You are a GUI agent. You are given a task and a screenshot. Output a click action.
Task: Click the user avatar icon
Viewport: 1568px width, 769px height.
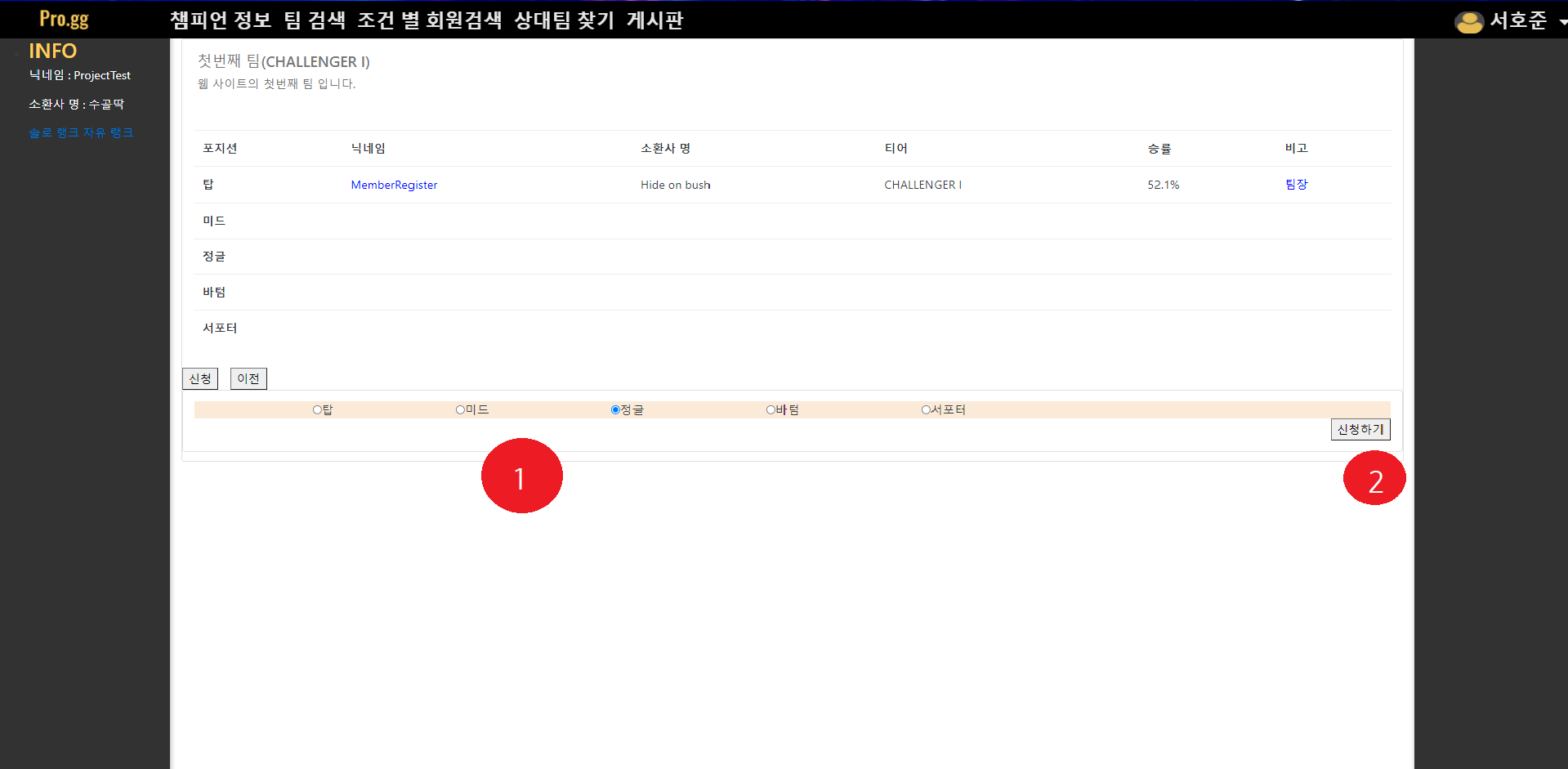(1469, 22)
